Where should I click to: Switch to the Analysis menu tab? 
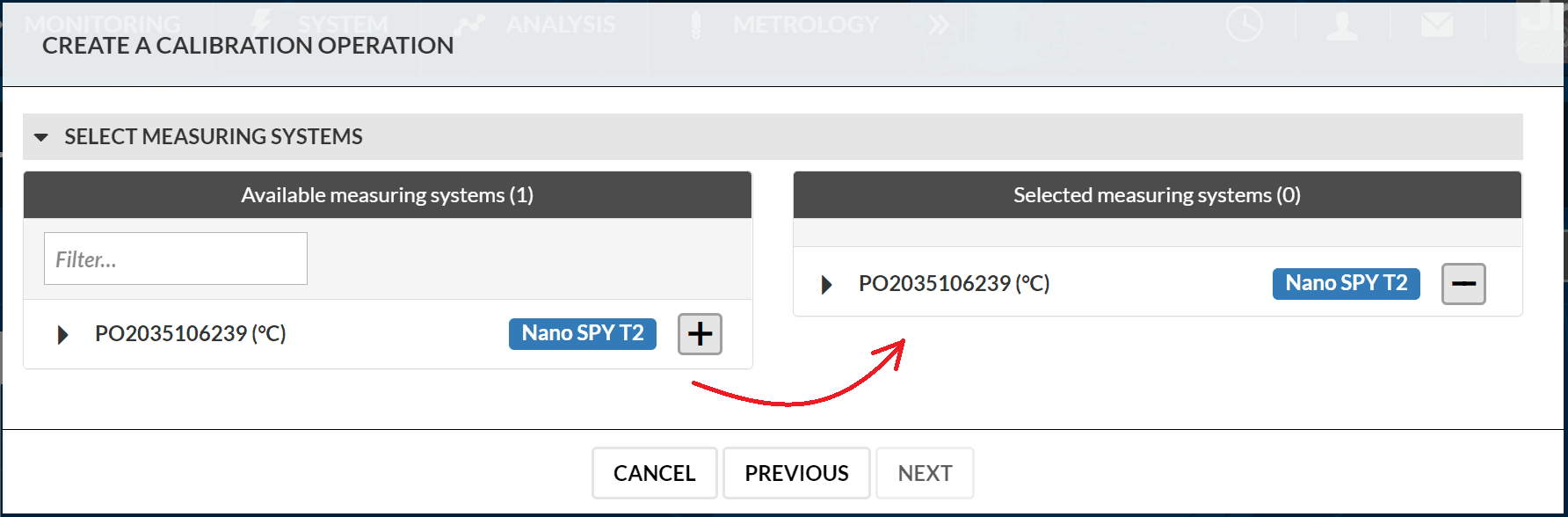[560, 25]
